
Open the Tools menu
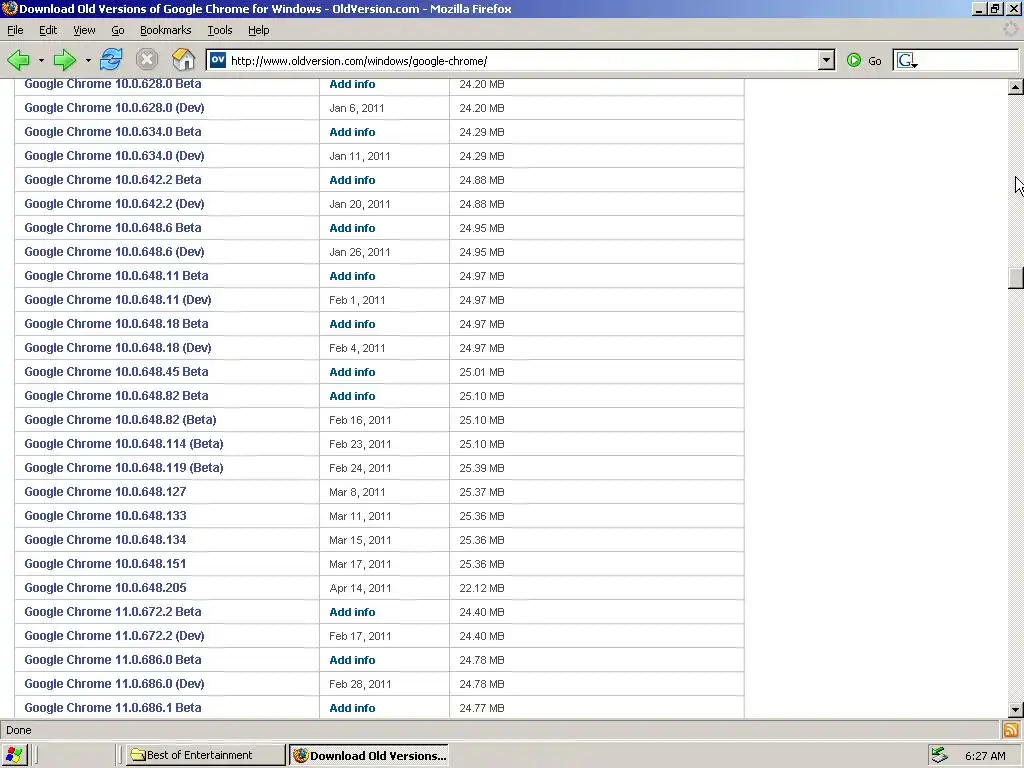[219, 30]
